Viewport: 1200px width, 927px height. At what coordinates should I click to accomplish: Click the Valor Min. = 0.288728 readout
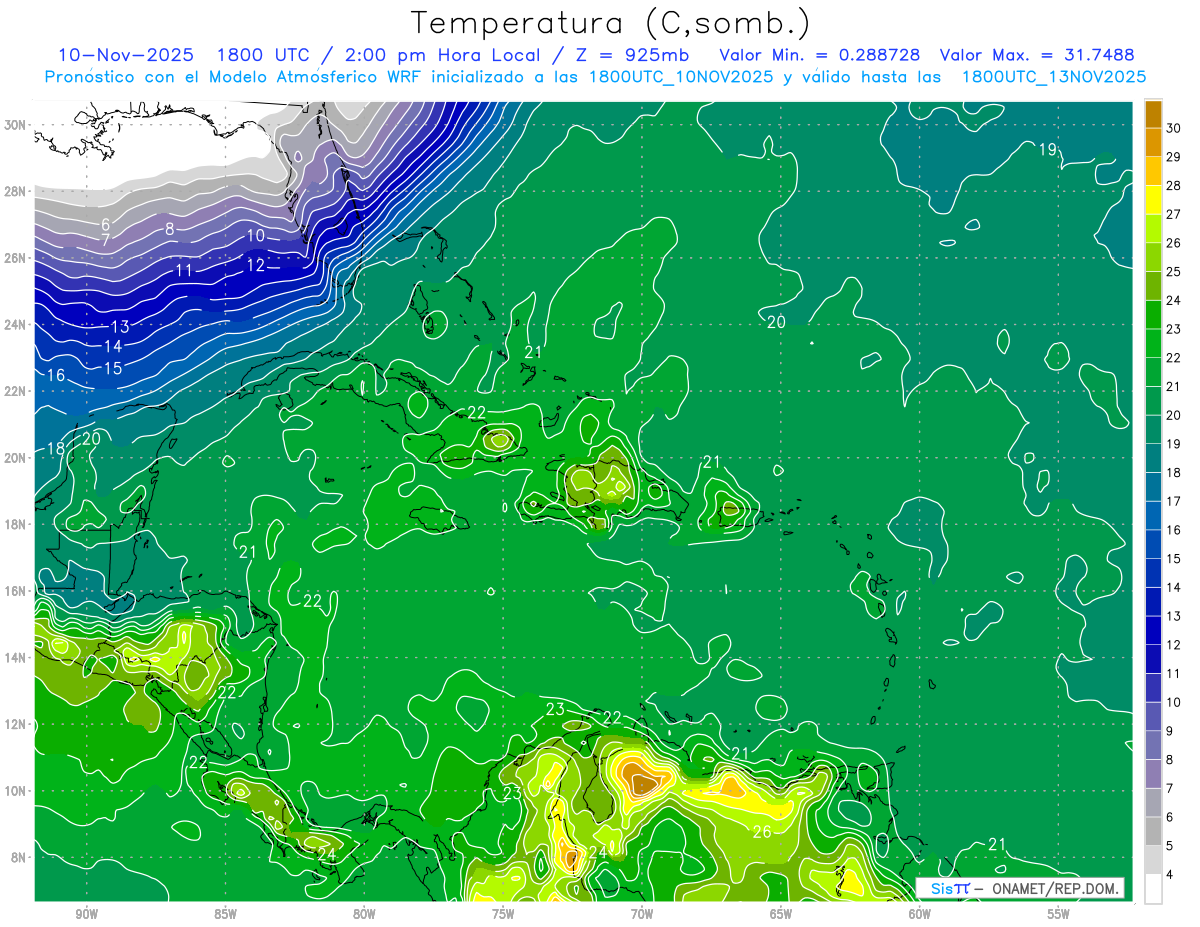pyautogui.click(x=820, y=55)
